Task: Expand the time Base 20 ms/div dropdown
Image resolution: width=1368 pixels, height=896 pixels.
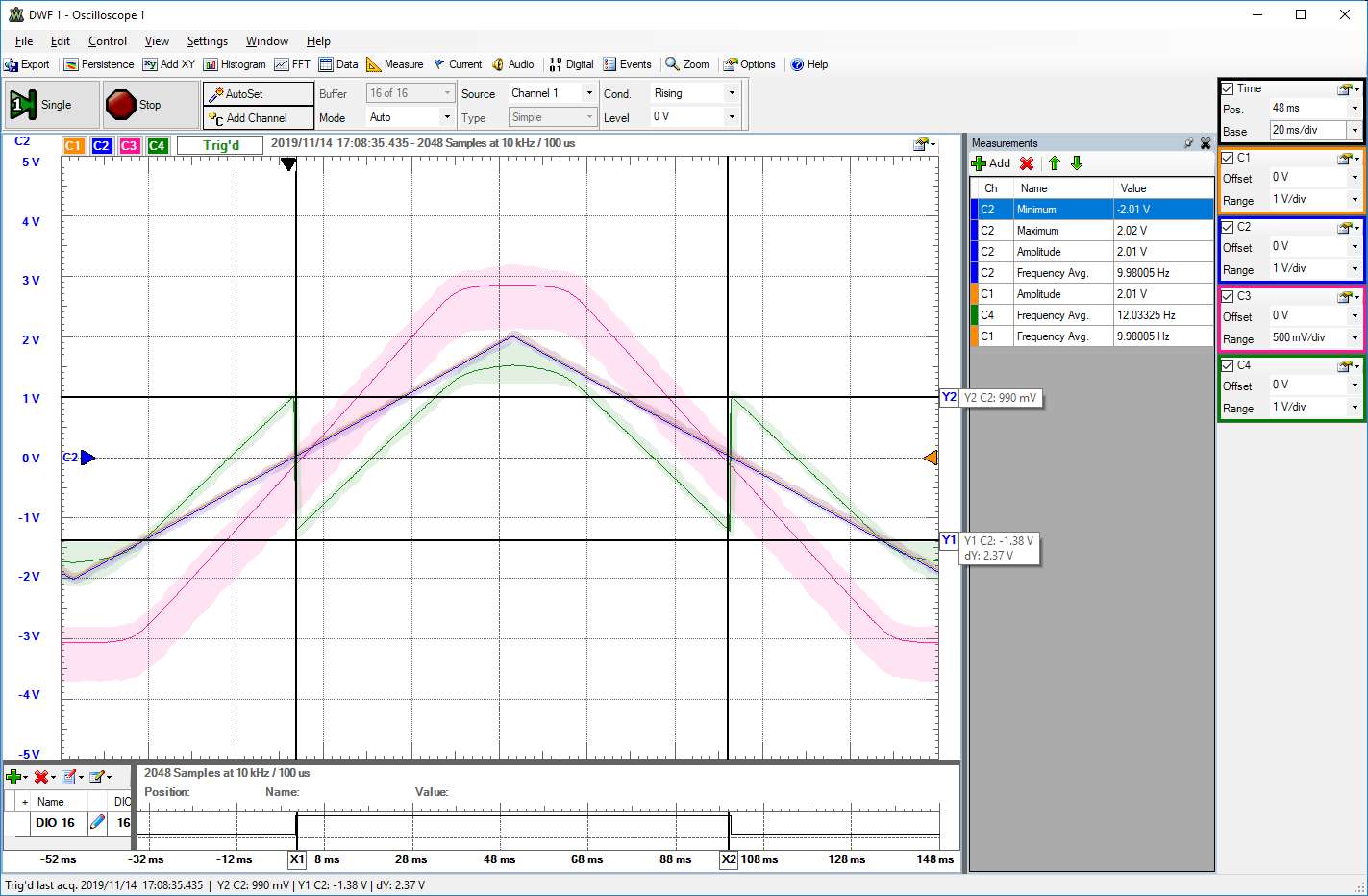Action: 1355,130
